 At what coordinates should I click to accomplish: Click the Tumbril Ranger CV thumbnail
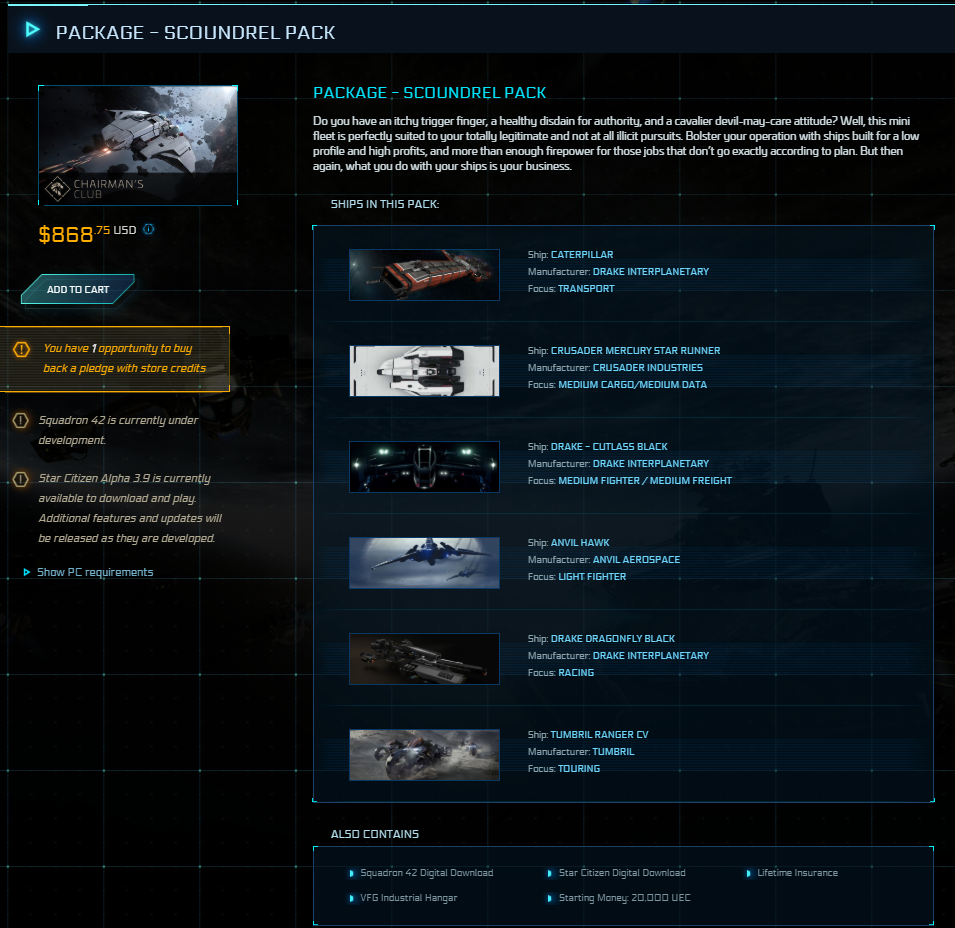[x=424, y=755]
